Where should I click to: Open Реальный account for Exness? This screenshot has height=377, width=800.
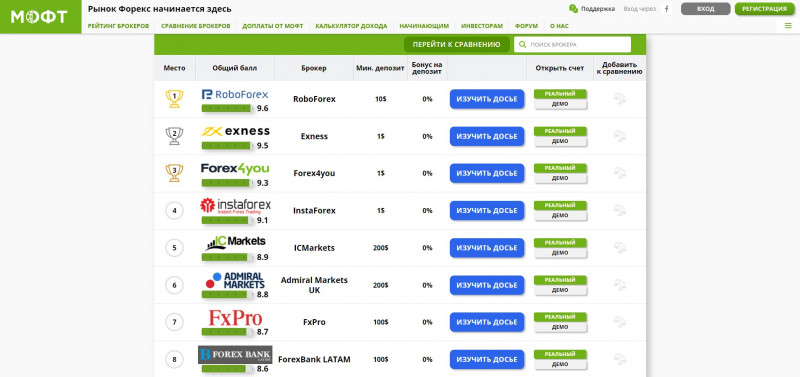click(560, 131)
